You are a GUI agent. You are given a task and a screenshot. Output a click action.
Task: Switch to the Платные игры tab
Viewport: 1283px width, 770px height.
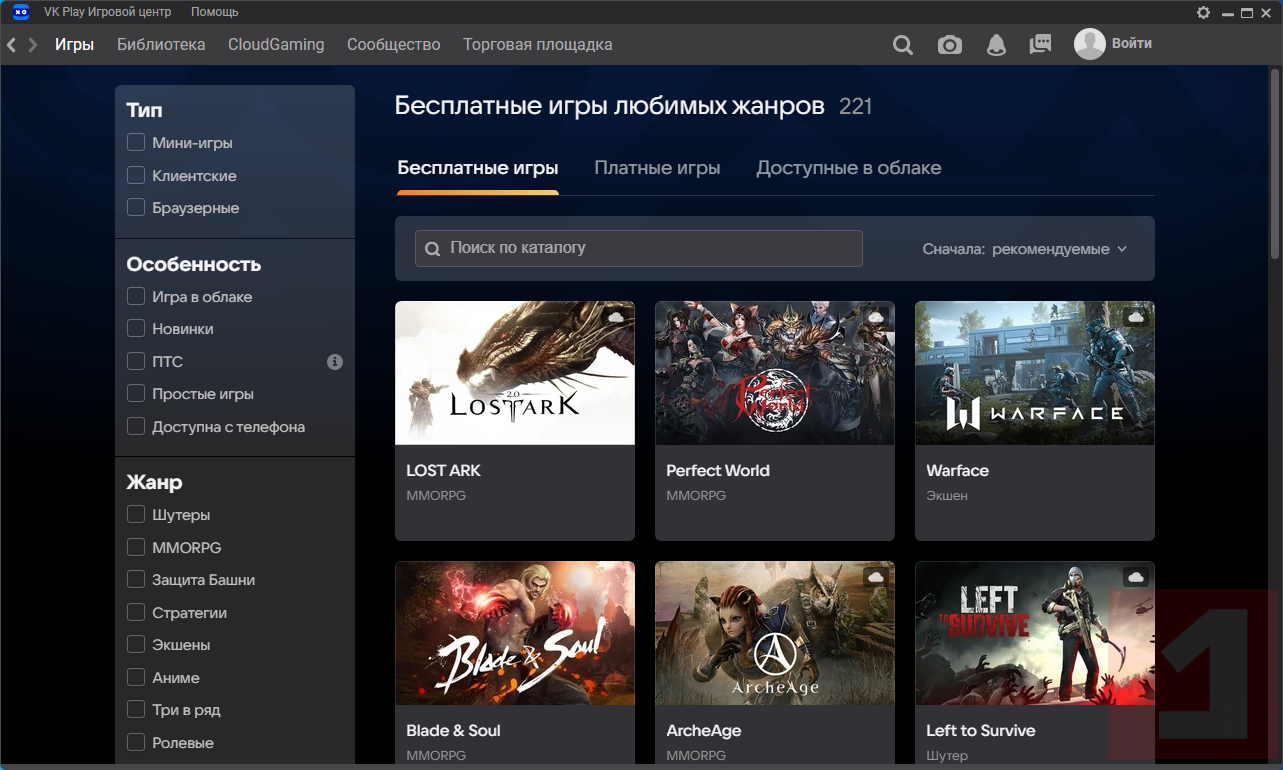tap(657, 168)
